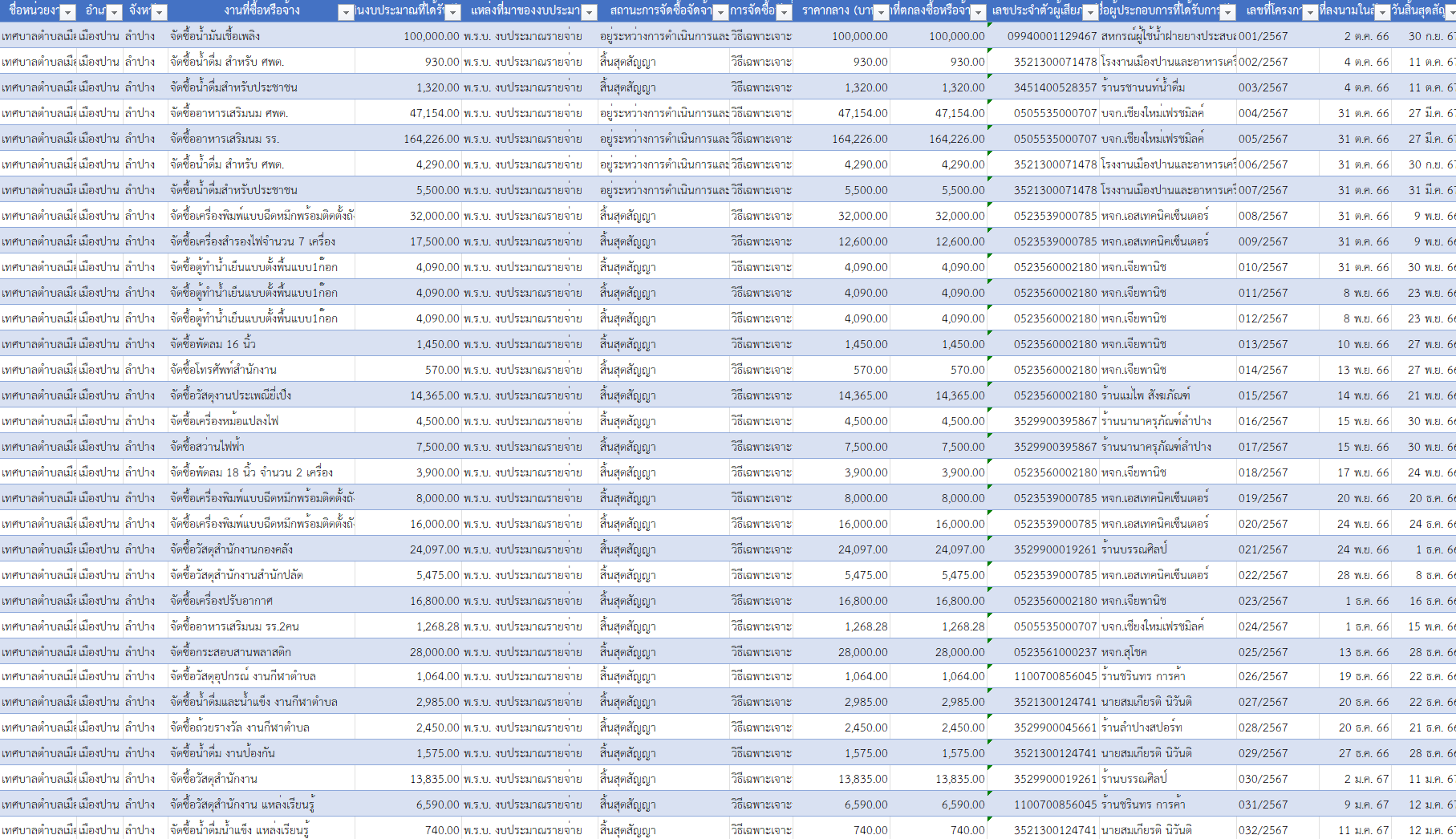Open the เลขที่โครงการ filter dropdown

[x=1310, y=12]
